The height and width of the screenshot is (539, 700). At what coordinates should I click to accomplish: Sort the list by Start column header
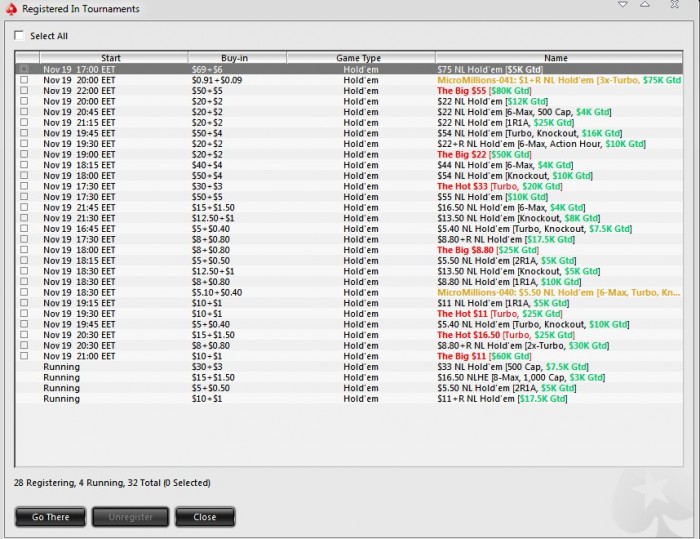coord(113,58)
